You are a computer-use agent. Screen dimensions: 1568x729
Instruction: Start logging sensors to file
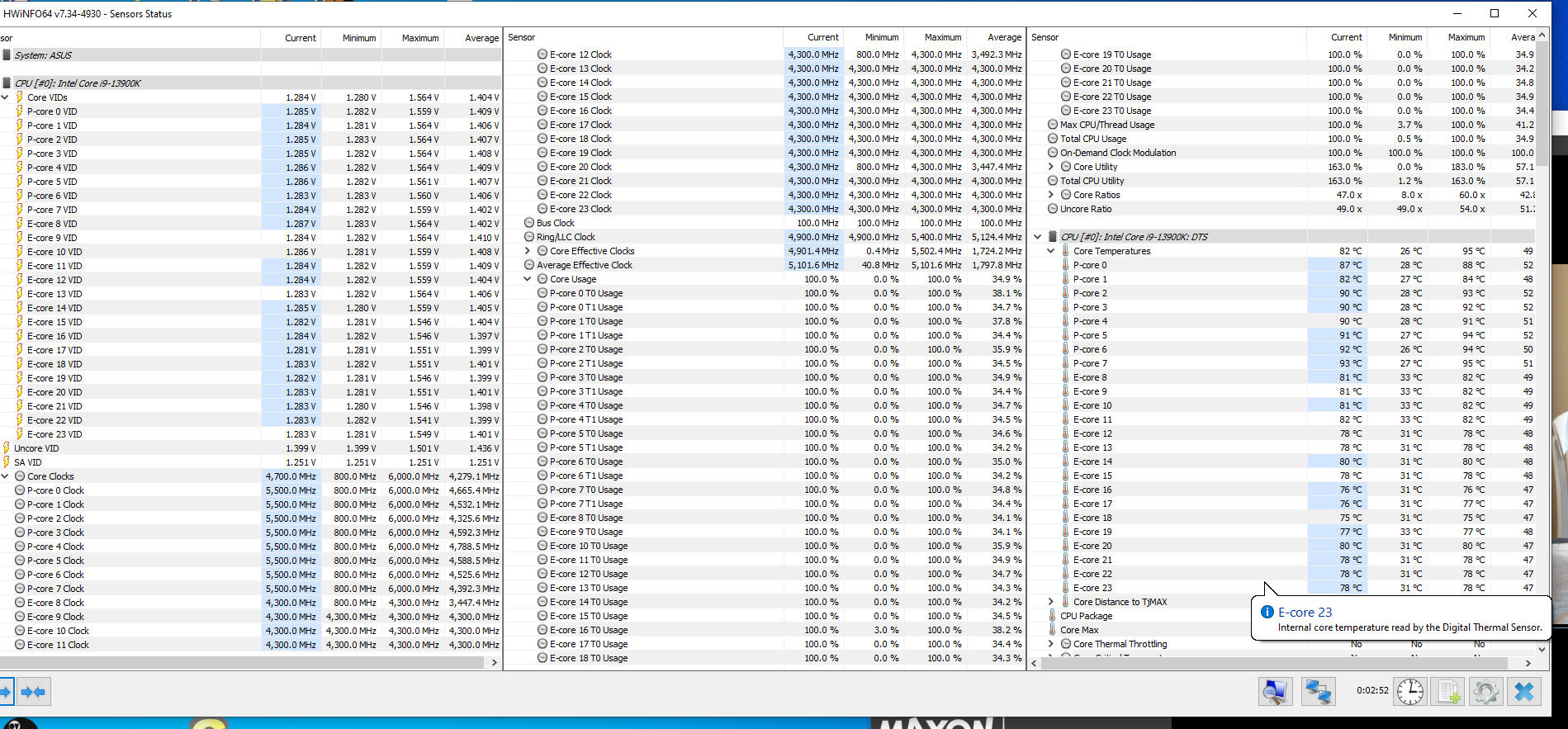pos(1449,691)
